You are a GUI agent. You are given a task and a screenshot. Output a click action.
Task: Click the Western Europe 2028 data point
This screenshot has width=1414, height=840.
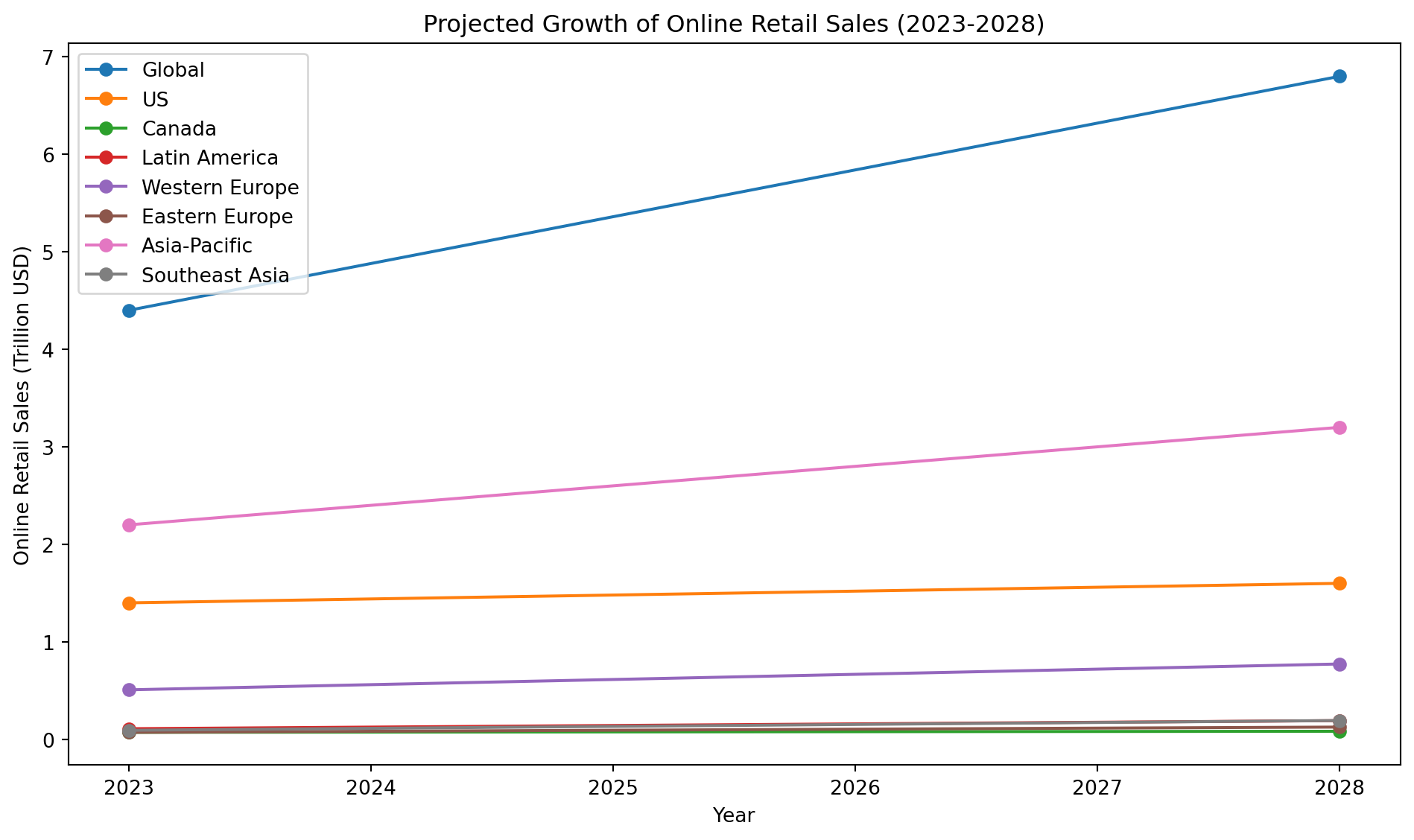(1339, 664)
